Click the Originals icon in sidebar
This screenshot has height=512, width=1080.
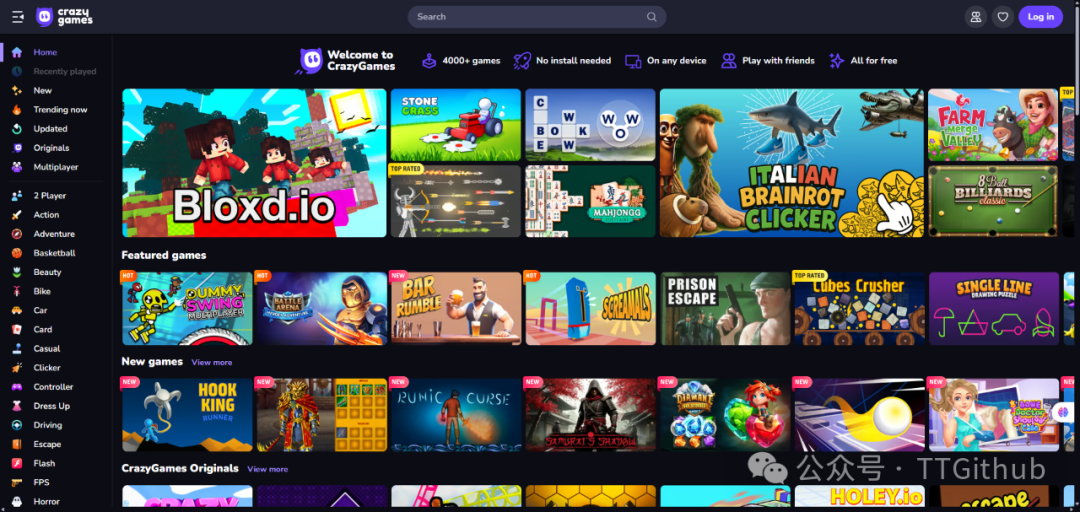tap(17, 147)
